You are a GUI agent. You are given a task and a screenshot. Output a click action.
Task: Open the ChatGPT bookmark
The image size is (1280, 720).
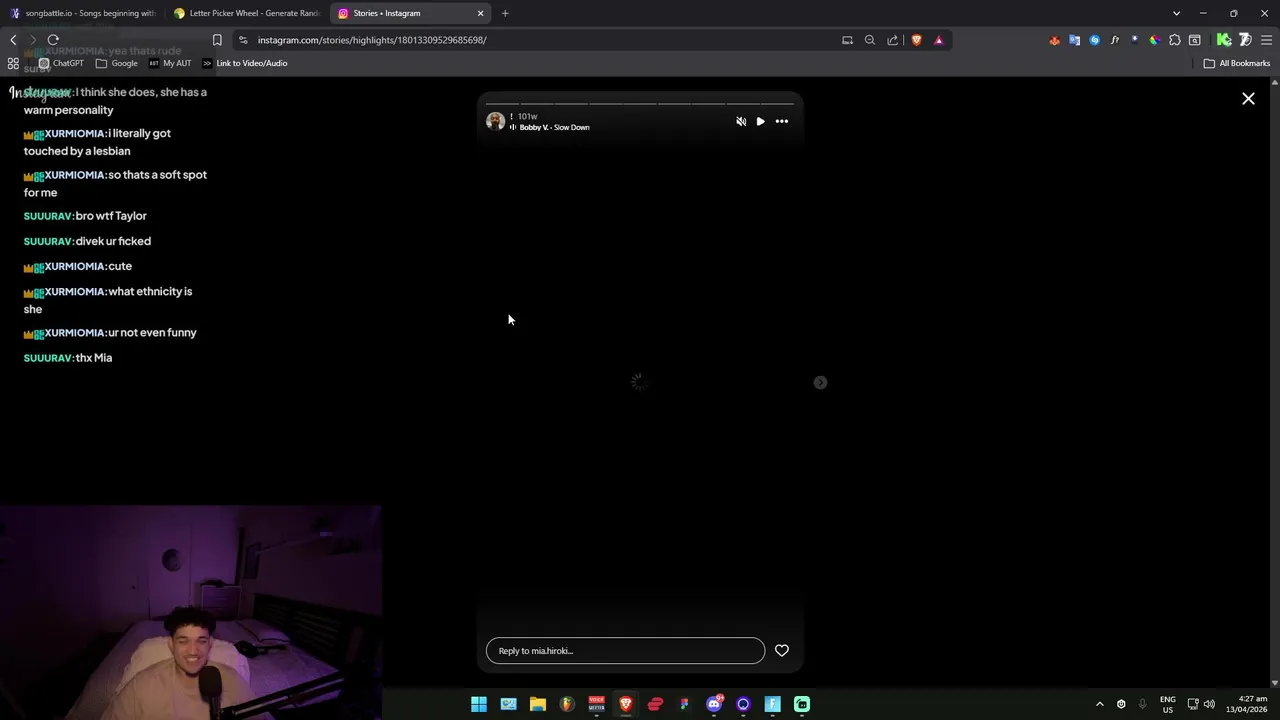click(61, 63)
